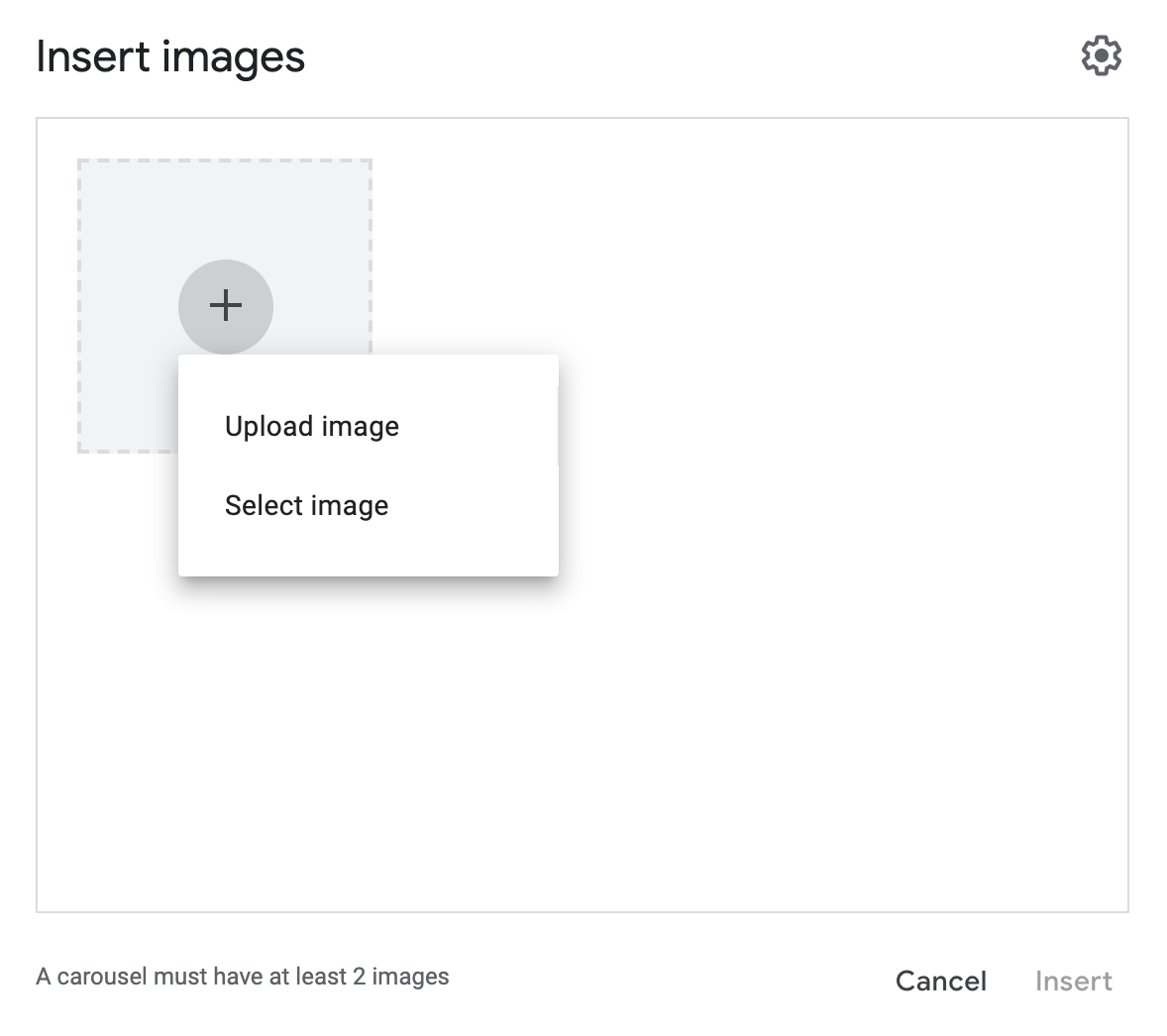
Task: Click the plus add-image circle button
Action: 226,307
